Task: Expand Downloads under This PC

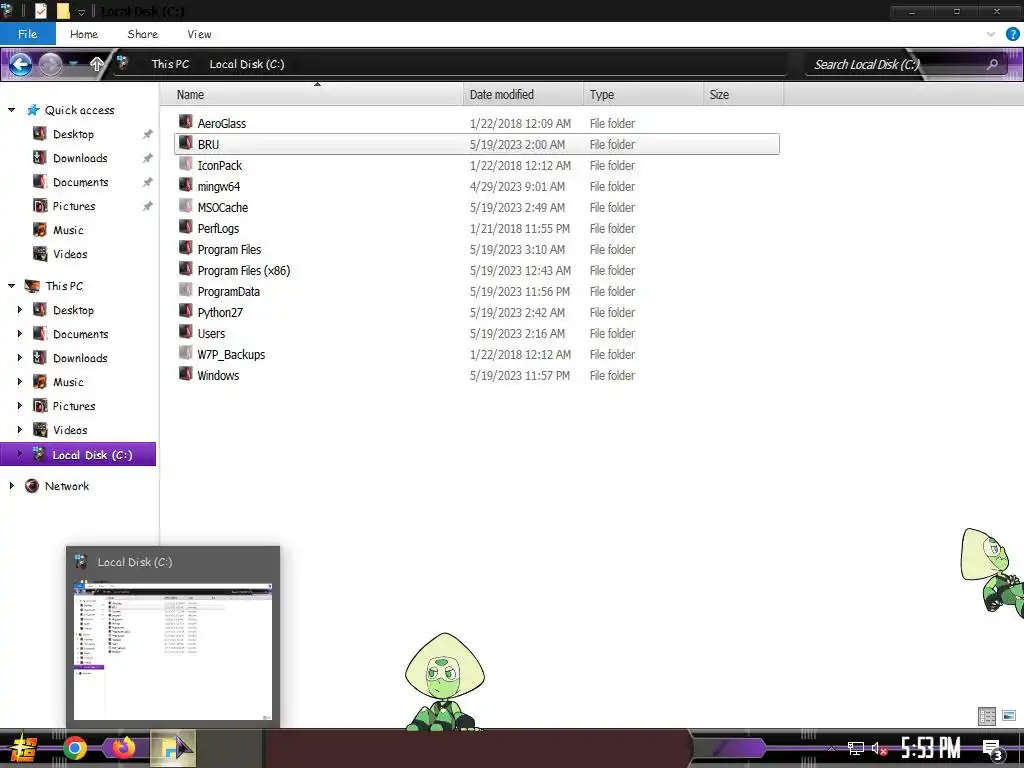Action: point(20,358)
